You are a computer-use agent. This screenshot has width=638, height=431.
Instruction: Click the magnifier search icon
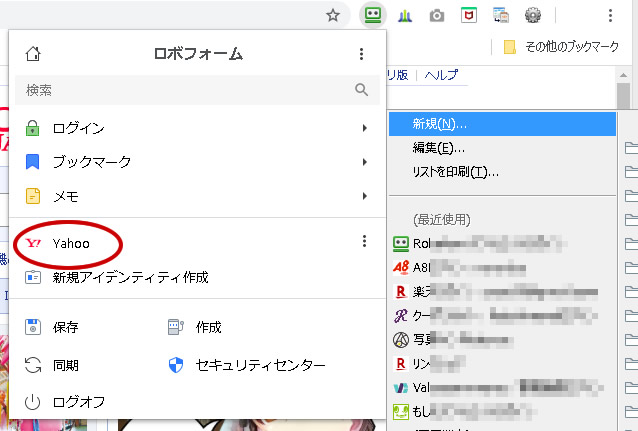point(361,90)
